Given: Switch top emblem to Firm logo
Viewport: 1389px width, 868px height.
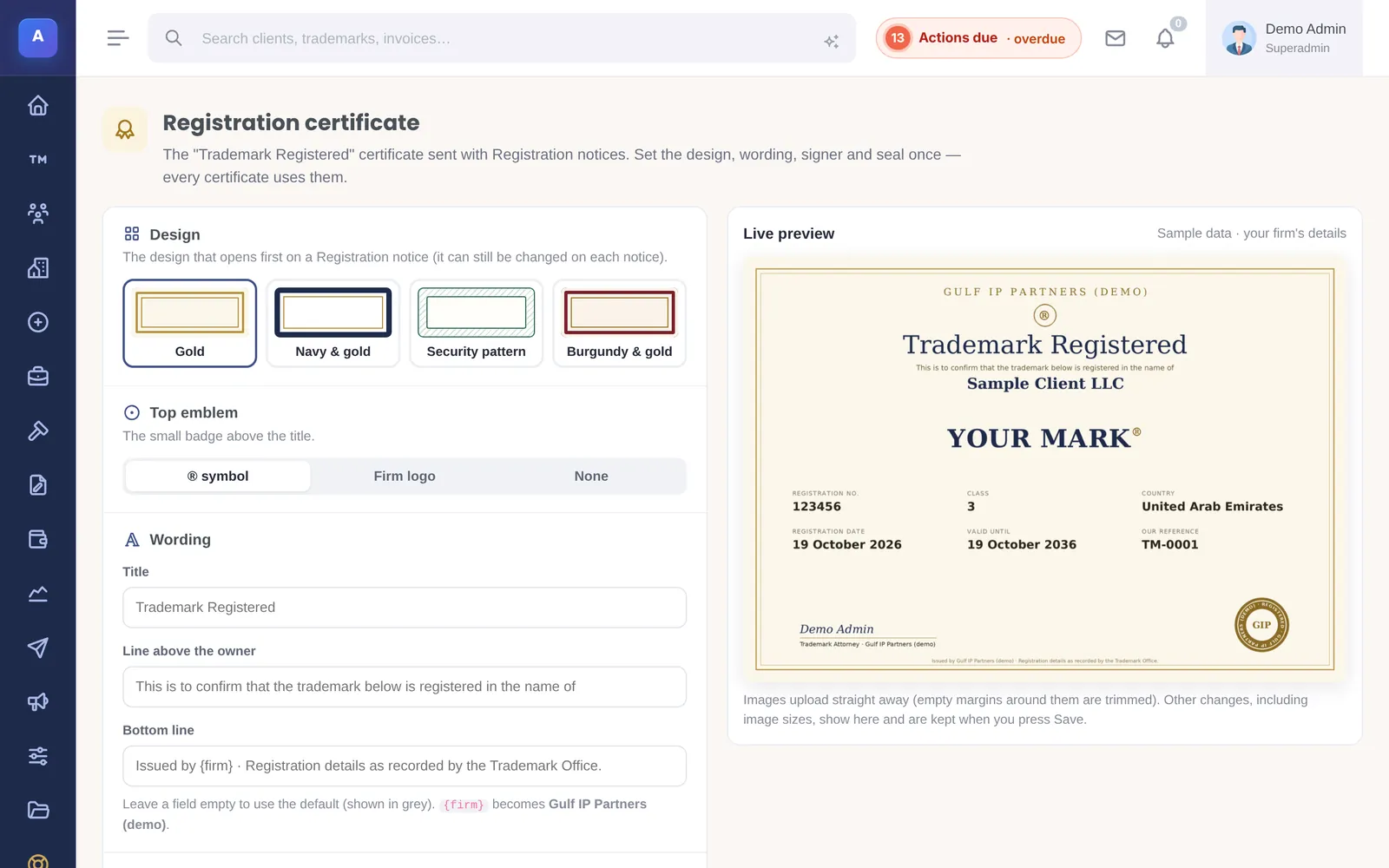Looking at the screenshot, I should pyautogui.click(x=405, y=477).
